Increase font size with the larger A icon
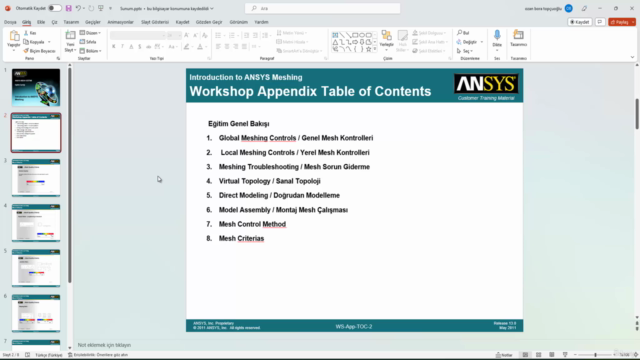 coord(187,36)
